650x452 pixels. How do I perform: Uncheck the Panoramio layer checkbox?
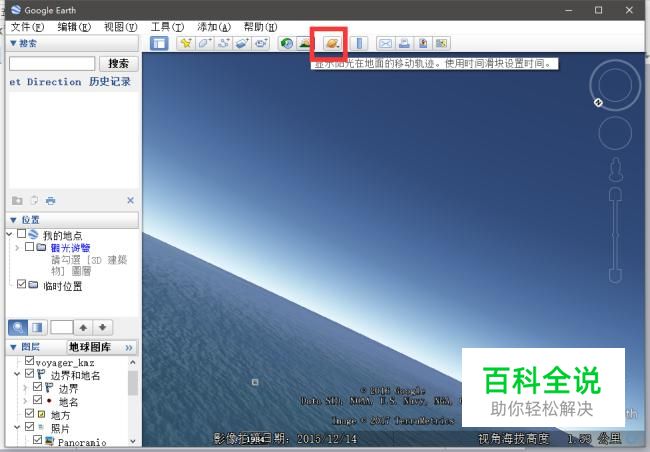(37, 440)
